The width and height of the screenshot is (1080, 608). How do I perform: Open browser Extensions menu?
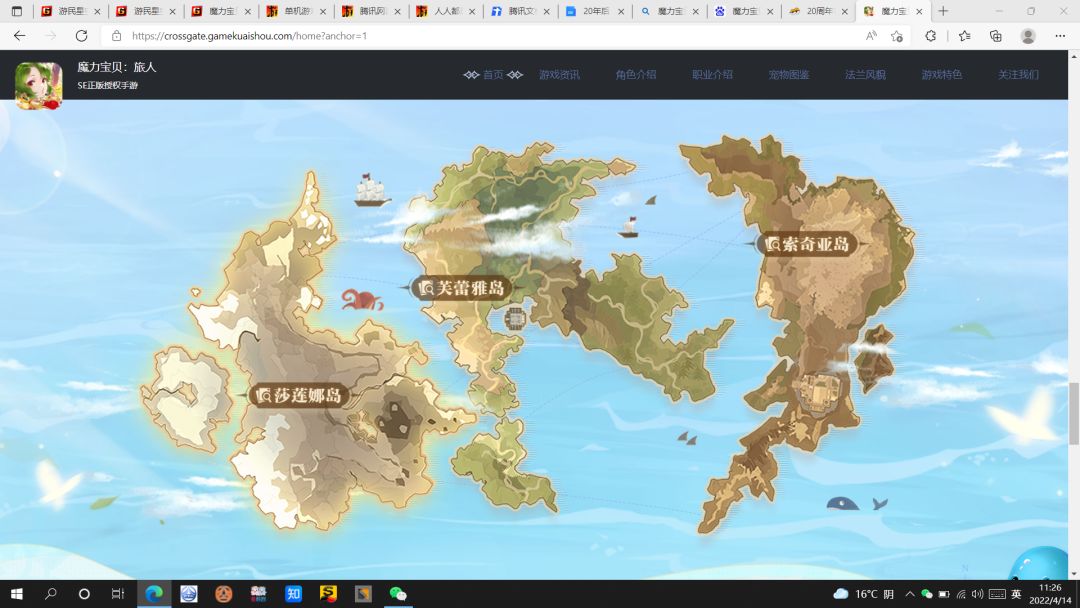coord(931,36)
